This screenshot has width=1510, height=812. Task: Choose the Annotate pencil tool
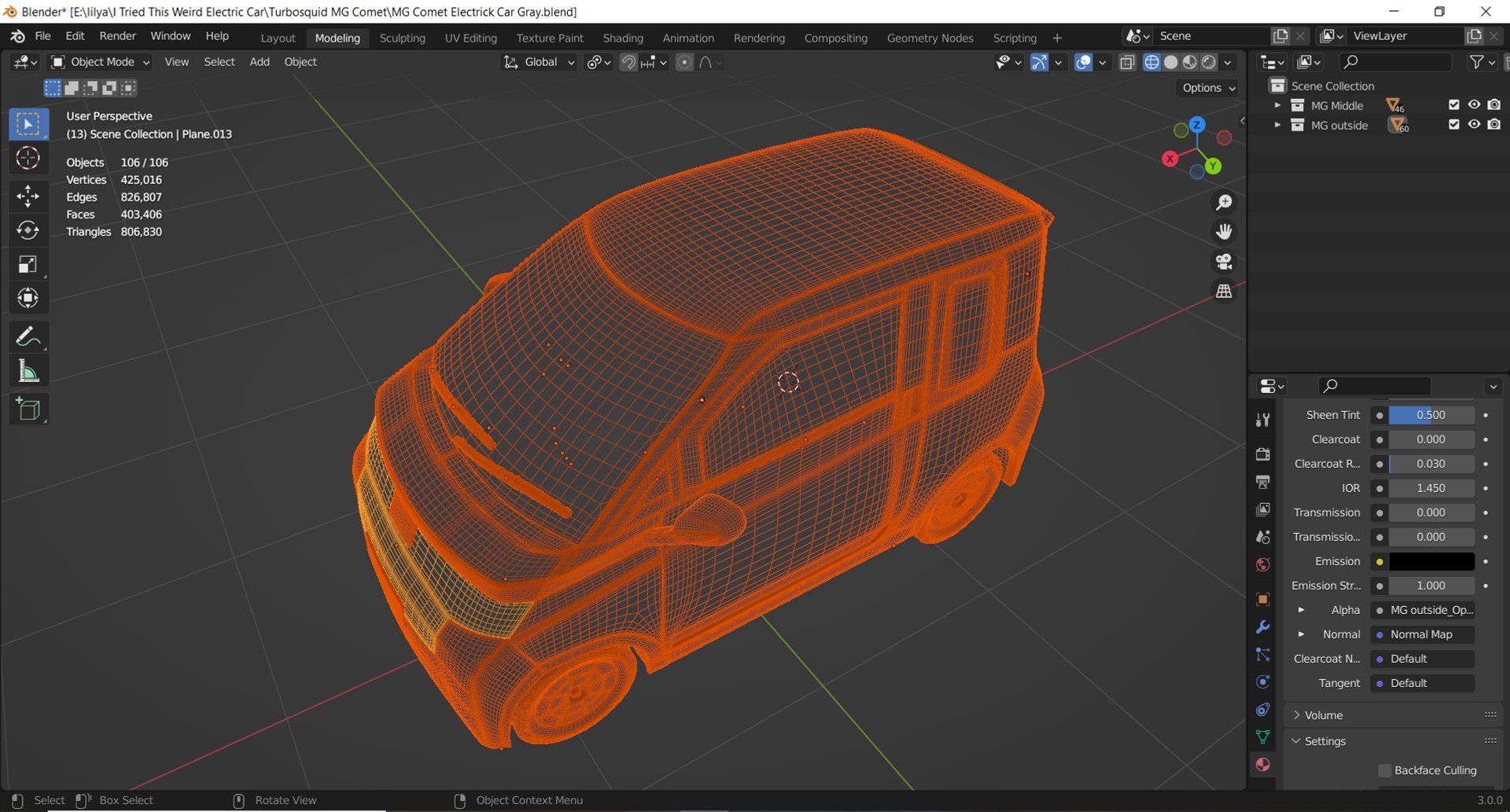28,337
